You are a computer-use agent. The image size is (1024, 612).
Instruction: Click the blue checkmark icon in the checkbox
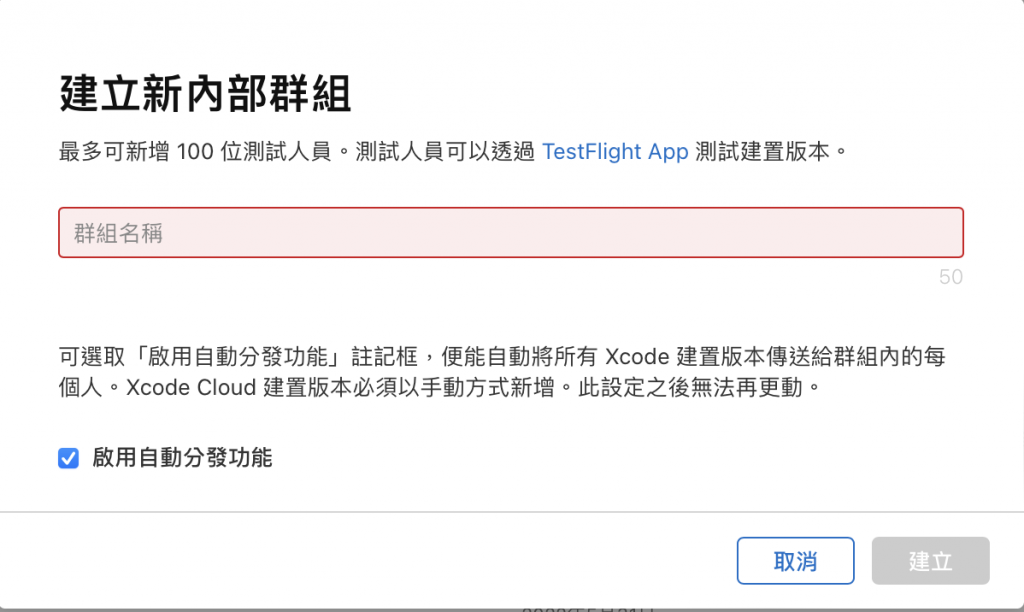69,458
